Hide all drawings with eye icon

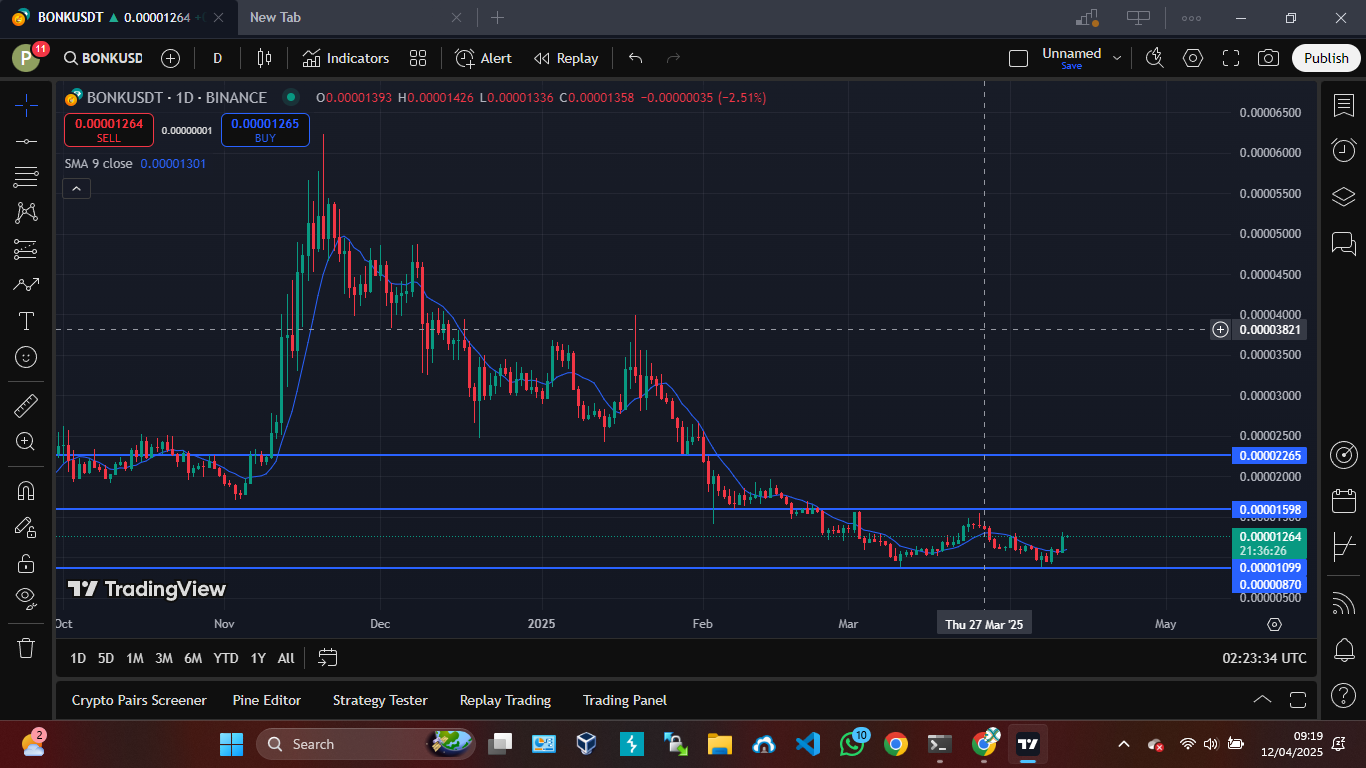26,599
